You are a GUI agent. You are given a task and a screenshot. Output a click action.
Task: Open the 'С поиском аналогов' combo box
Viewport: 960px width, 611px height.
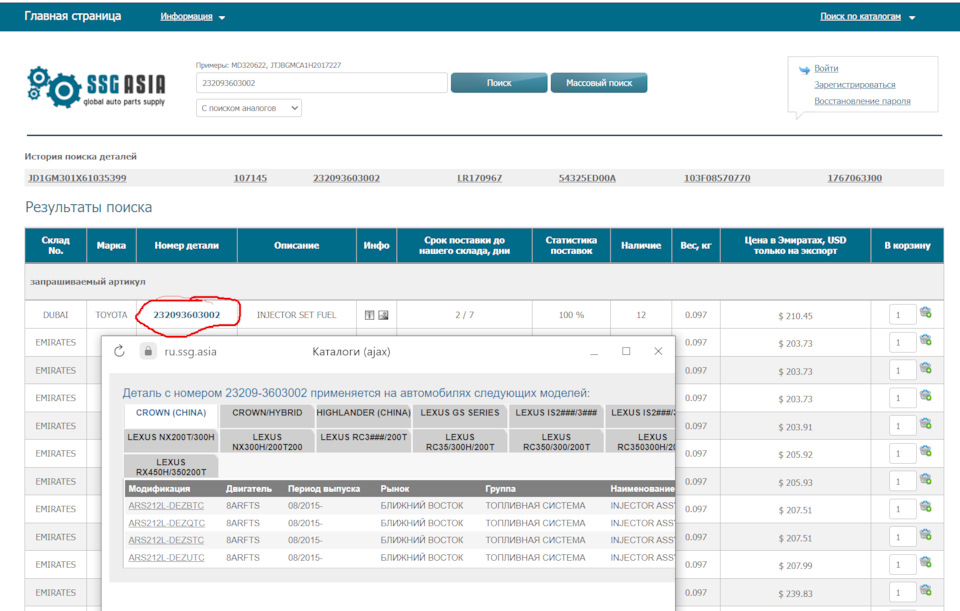click(x=249, y=108)
